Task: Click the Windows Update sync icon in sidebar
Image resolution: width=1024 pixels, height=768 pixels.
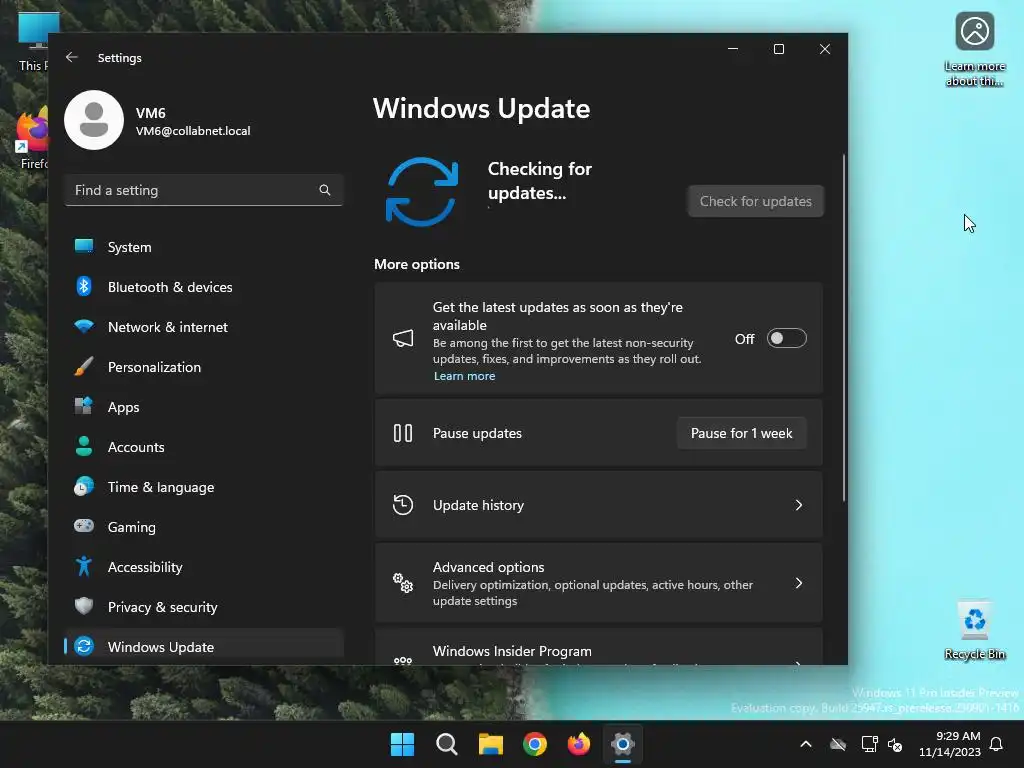Action: click(x=84, y=646)
